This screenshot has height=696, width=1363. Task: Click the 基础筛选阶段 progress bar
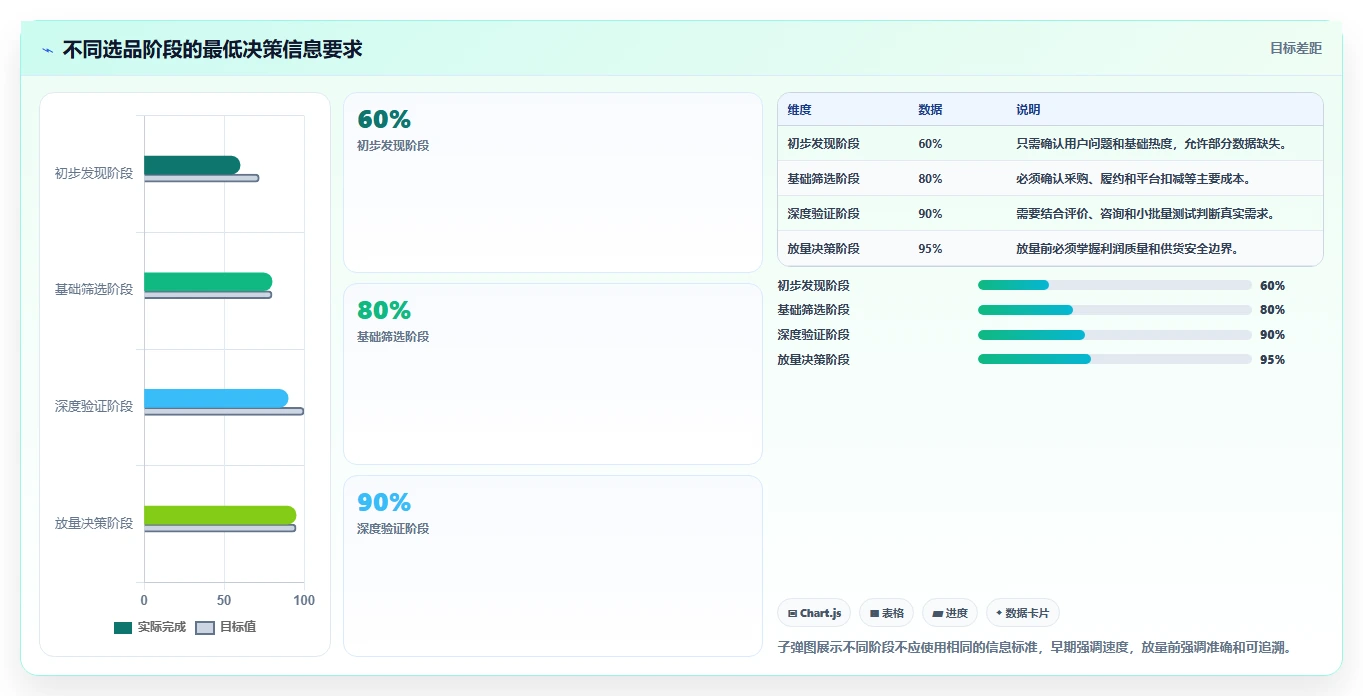tap(1114, 310)
